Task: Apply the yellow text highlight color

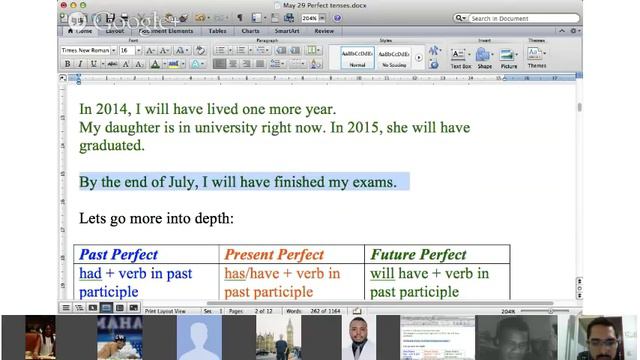Action: 173,64
